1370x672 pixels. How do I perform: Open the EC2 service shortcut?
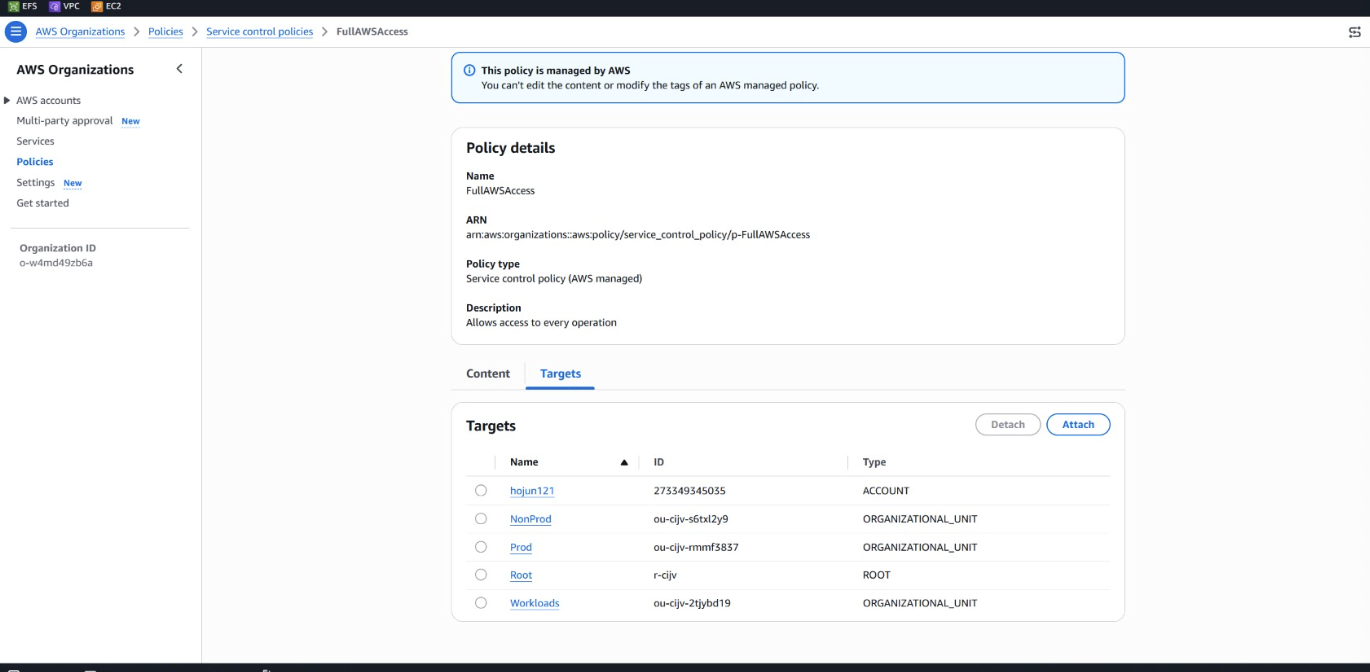point(106,6)
